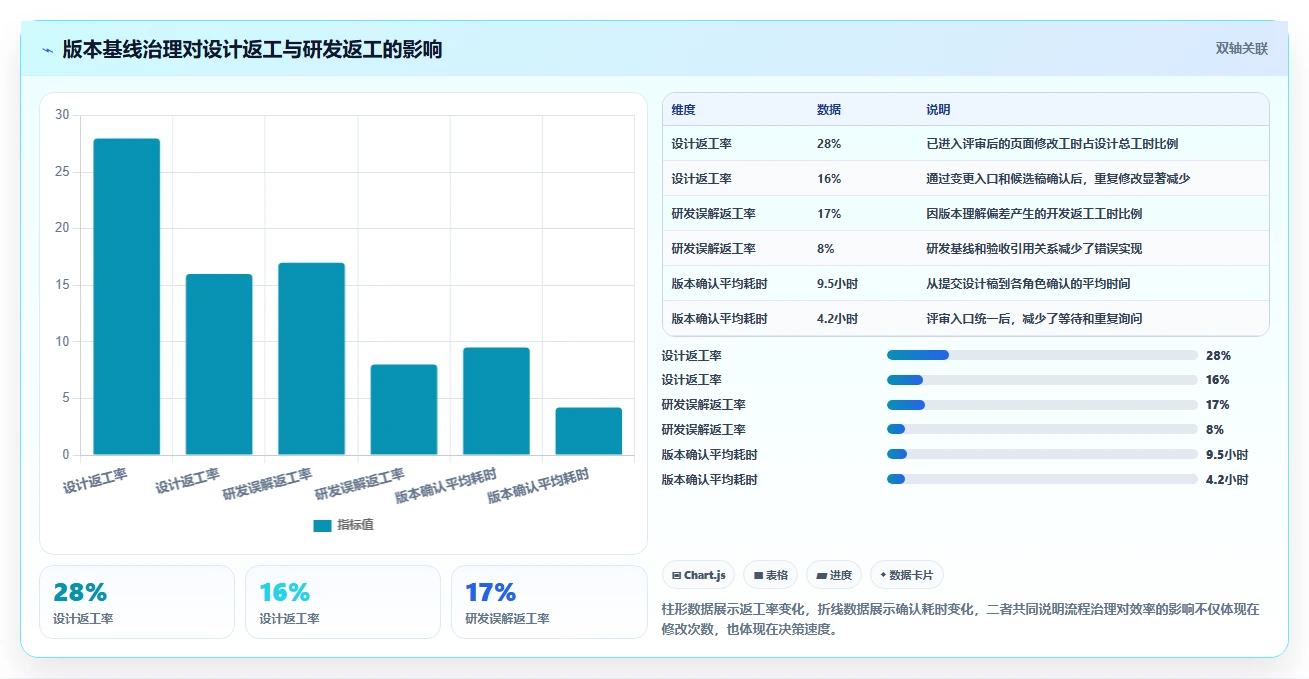Click the 进度 tag
This screenshot has height=679, width=1309.
click(x=834, y=575)
